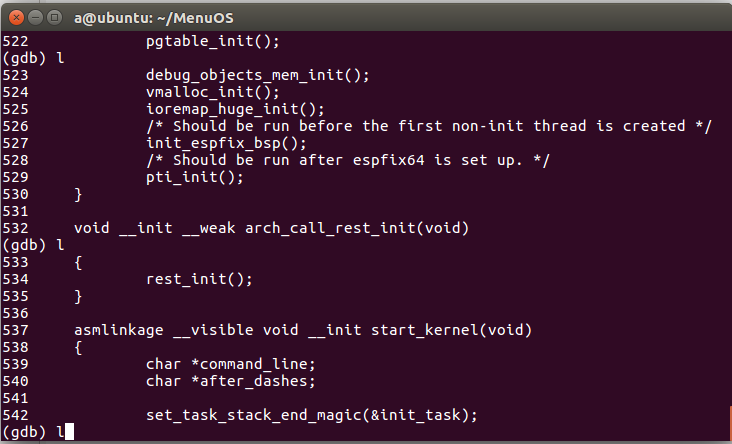This screenshot has height=444, width=732.
Task: Close the terminal window
Action: pyautogui.click(x=14, y=15)
